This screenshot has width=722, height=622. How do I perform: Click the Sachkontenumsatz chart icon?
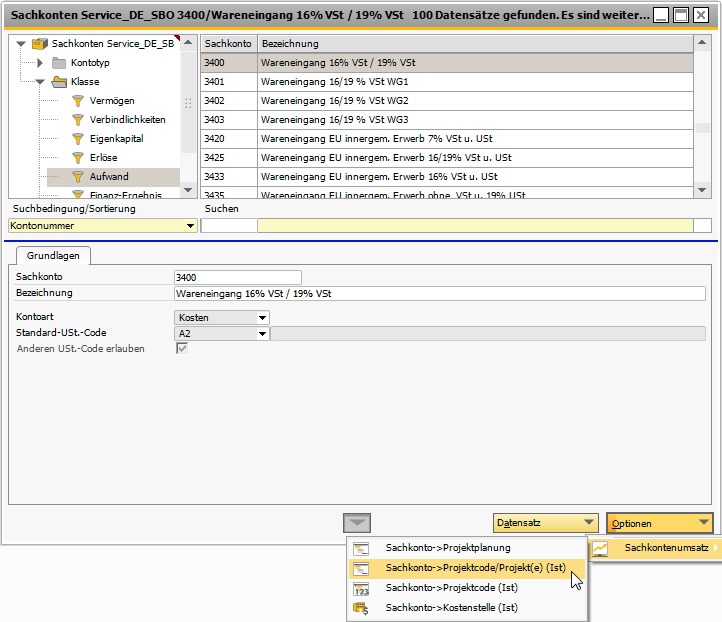(601, 548)
